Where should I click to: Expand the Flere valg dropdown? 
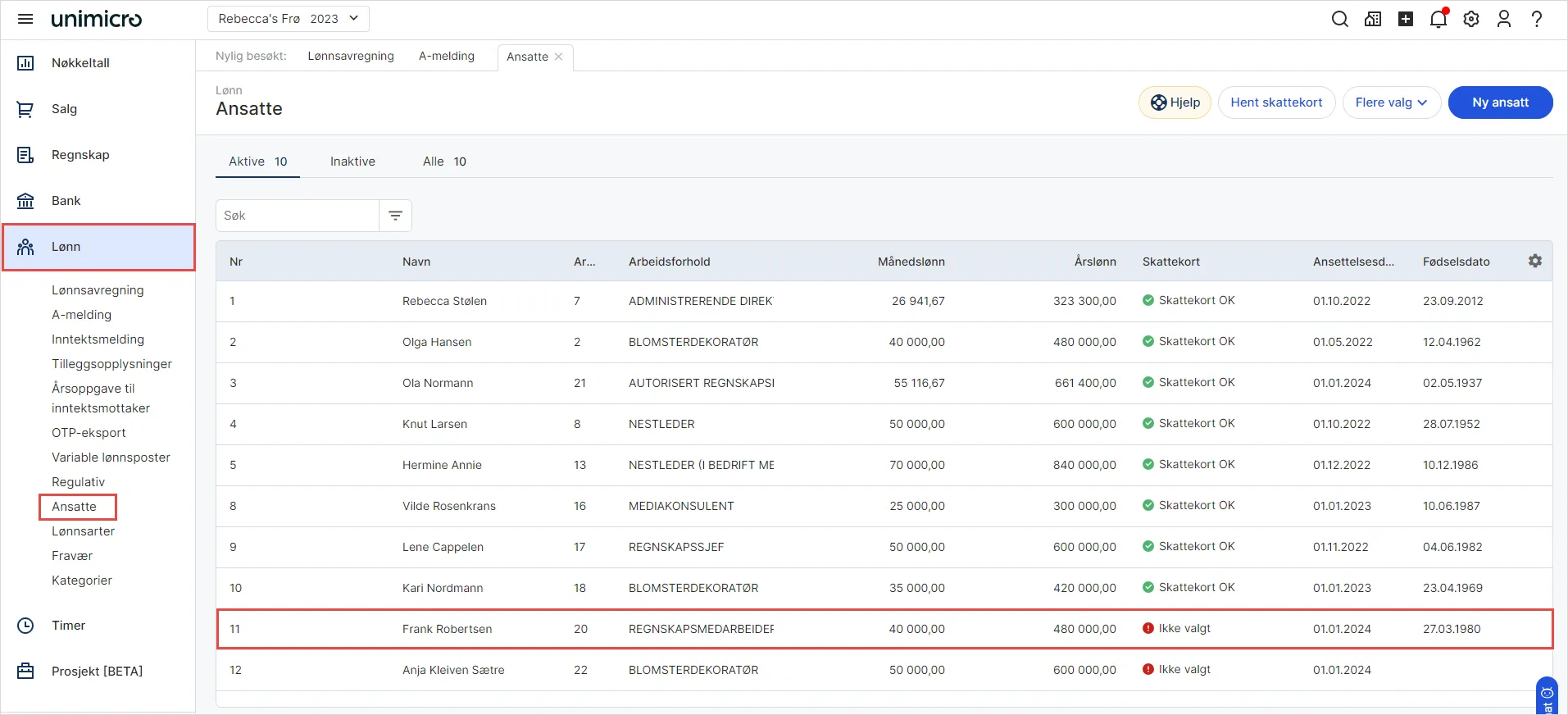coord(1391,102)
